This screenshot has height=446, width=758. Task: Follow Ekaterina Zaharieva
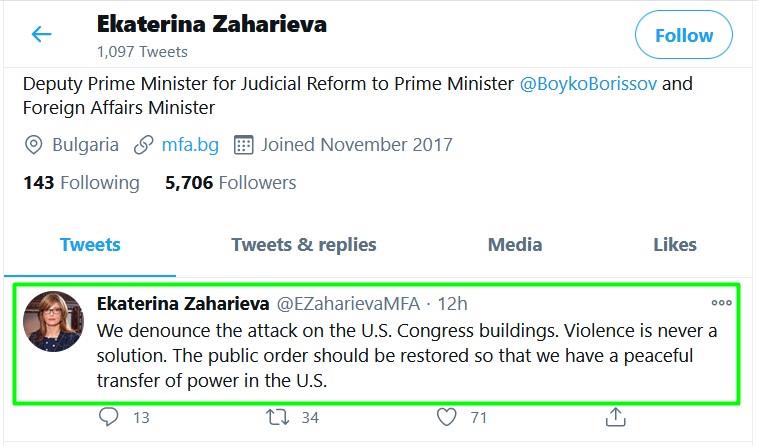click(684, 35)
